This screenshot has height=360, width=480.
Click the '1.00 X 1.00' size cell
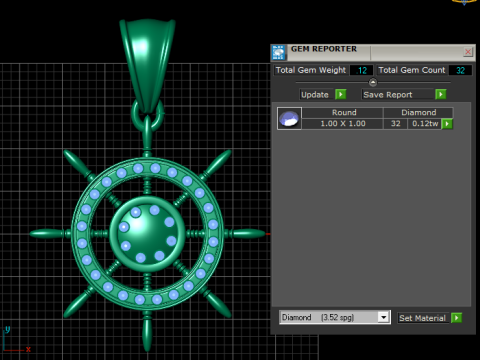tap(343, 124)
